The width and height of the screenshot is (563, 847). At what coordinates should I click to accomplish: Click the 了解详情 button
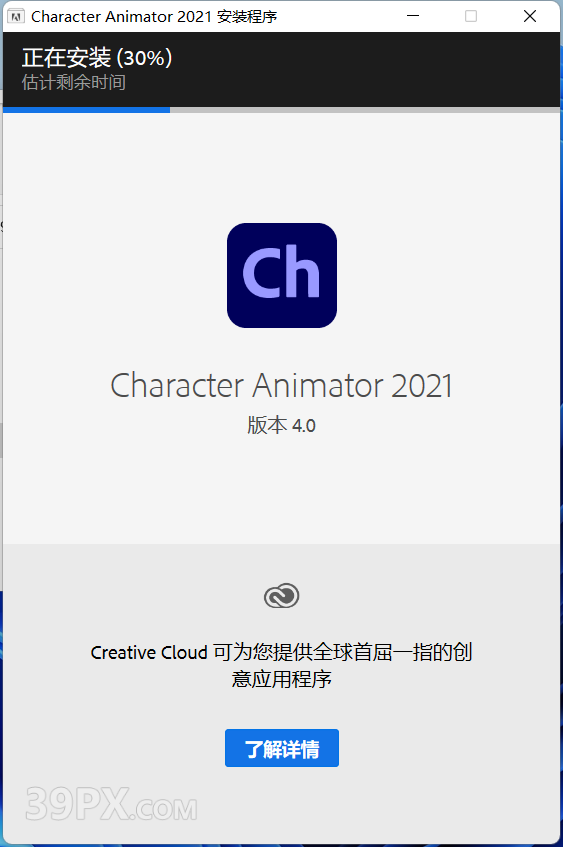(282, 748)
